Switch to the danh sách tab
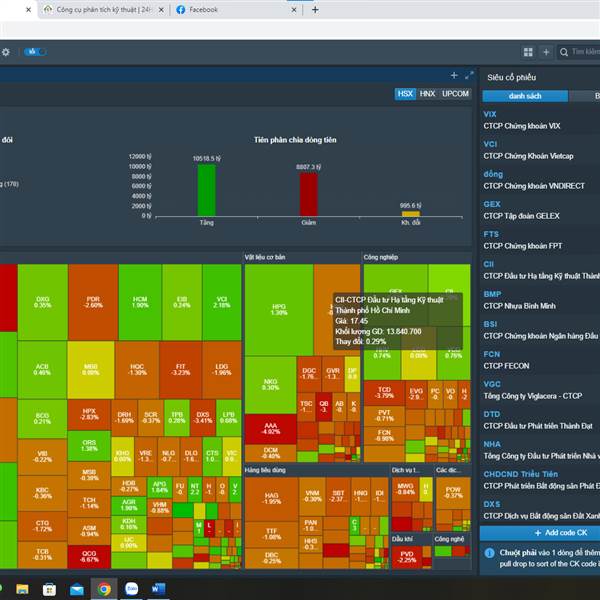This screenshot has width=600, height=600. pos(525,96)
